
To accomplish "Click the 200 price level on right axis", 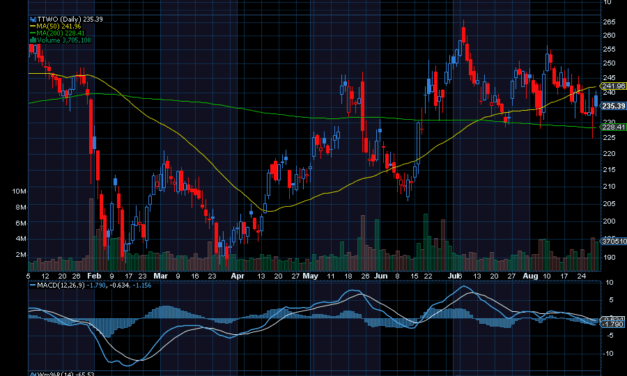I will [x=609, y=221].
